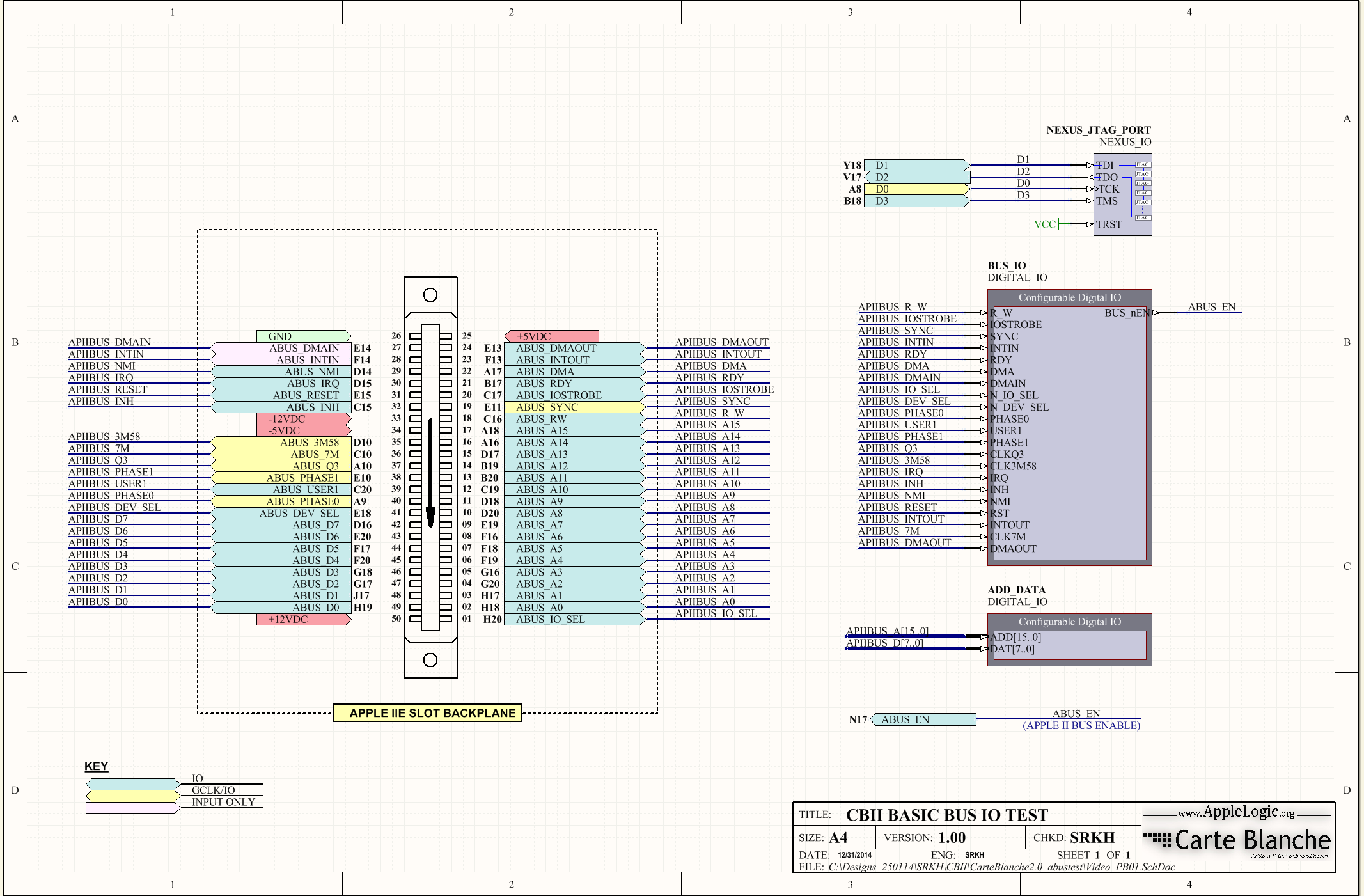Click the N_DEV_SEL pin on BUS_IO

(x=1019, y=407)
